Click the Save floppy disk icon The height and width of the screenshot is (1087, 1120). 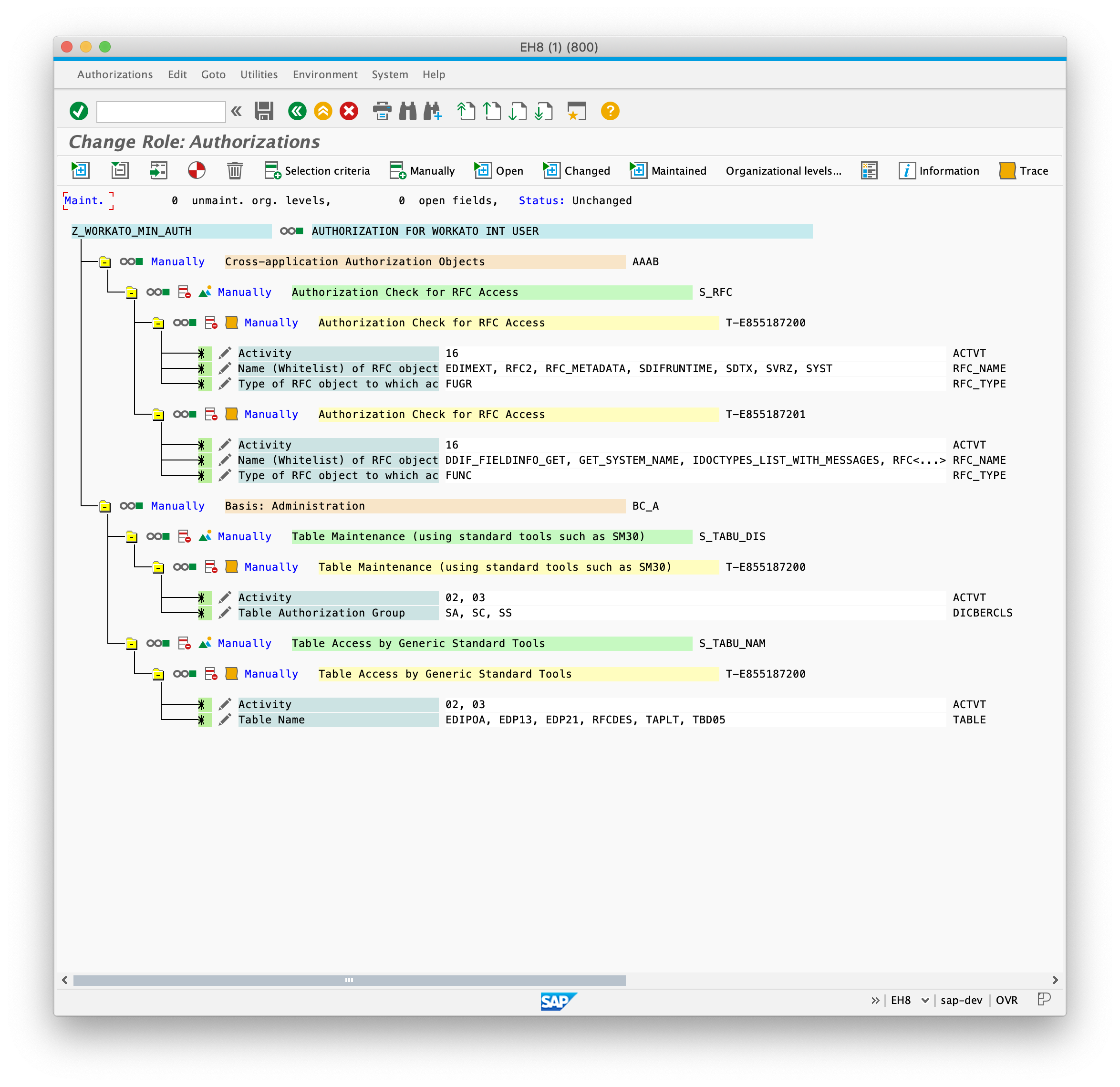263,111
